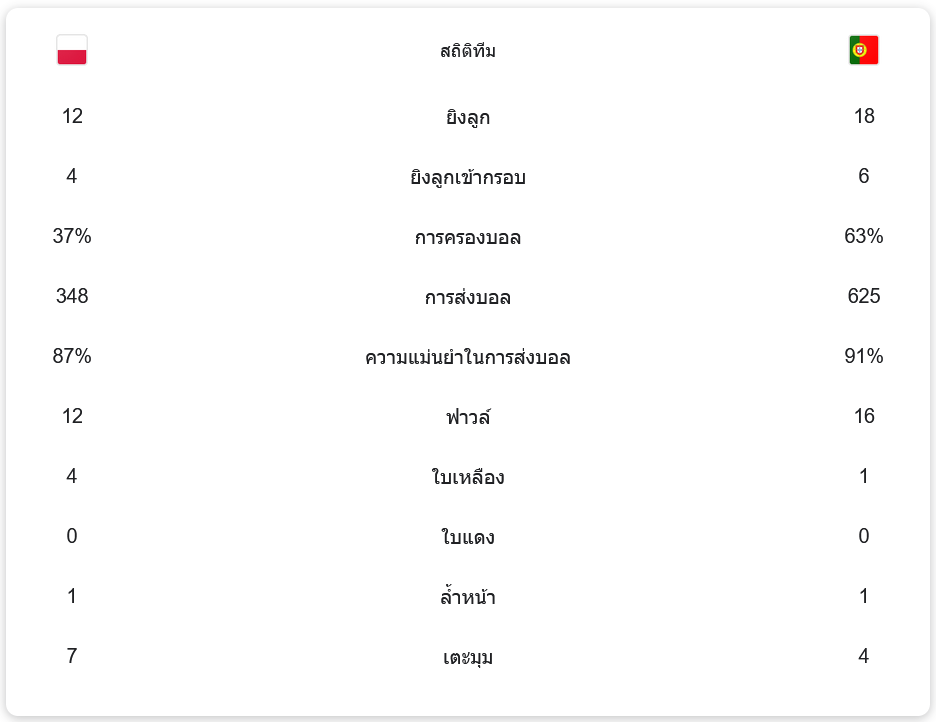This screenshot has width=936, height=722.
Task: Click the การส่งบอล passes label
Action: click(468, 298)
